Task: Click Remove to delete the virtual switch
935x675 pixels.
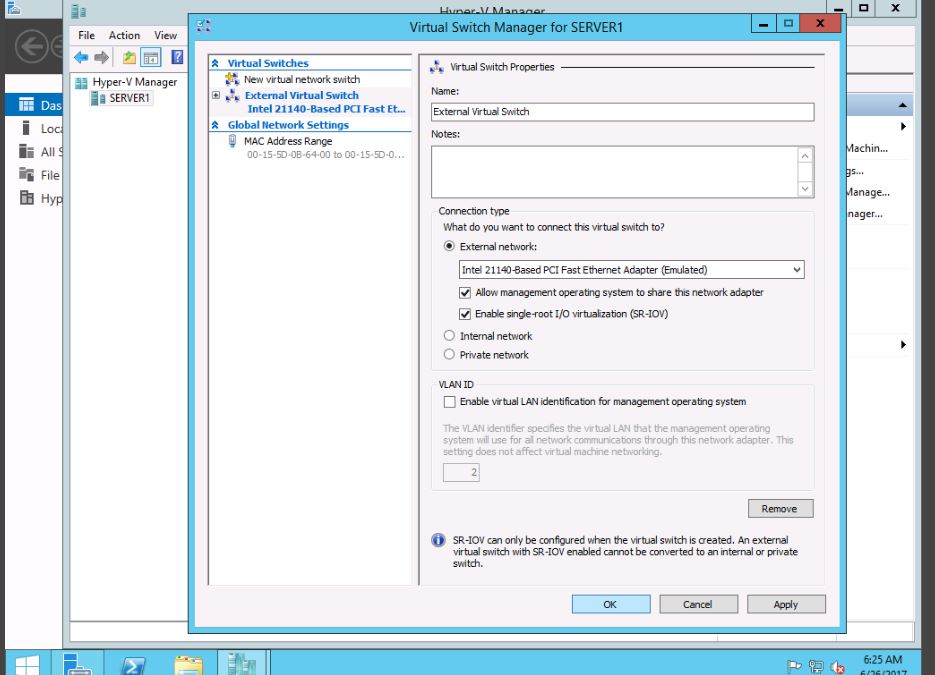Action: point(780,509)
